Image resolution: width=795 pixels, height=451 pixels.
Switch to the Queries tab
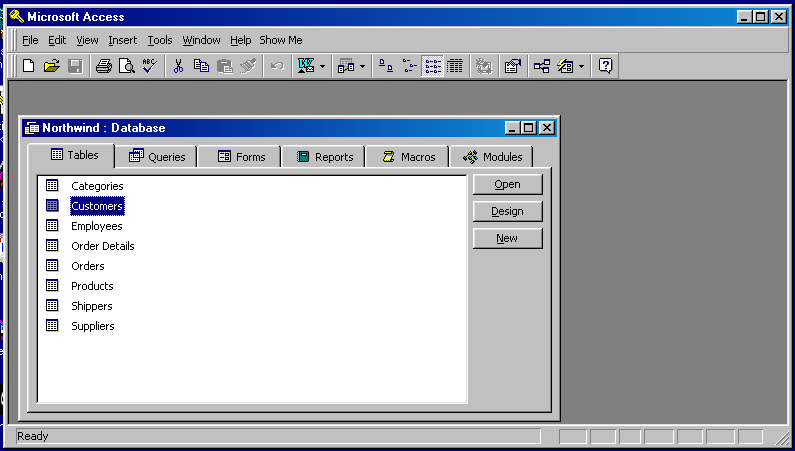[x=156, y=157]
